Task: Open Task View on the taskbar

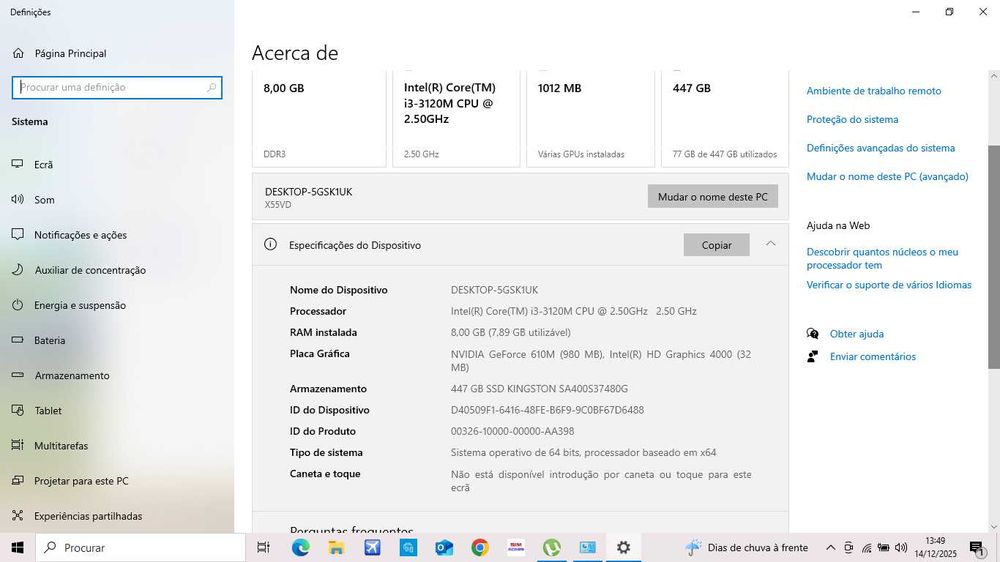Action: pos(263,547)
